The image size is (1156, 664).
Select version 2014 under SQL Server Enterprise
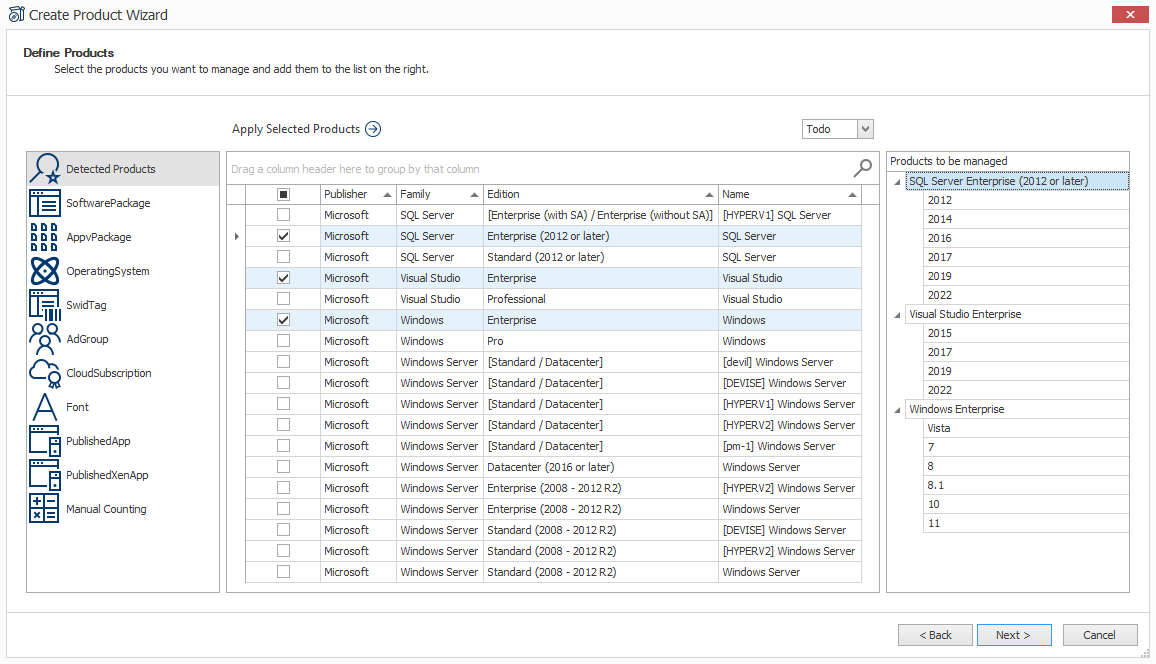[1026, 219]
